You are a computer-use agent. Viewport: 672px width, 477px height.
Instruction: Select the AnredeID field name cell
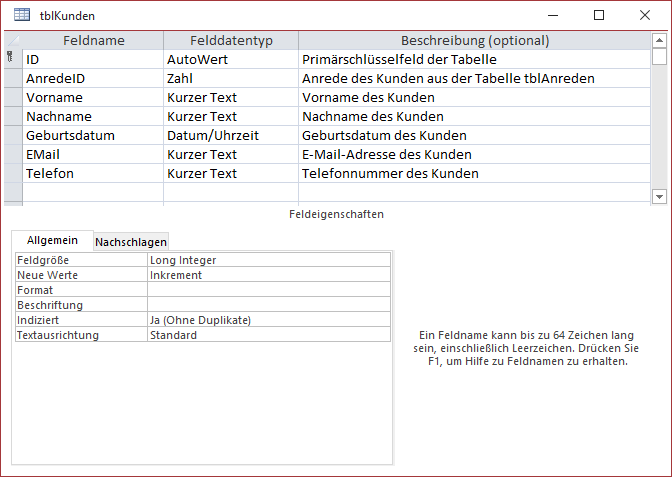click(93, 78)
